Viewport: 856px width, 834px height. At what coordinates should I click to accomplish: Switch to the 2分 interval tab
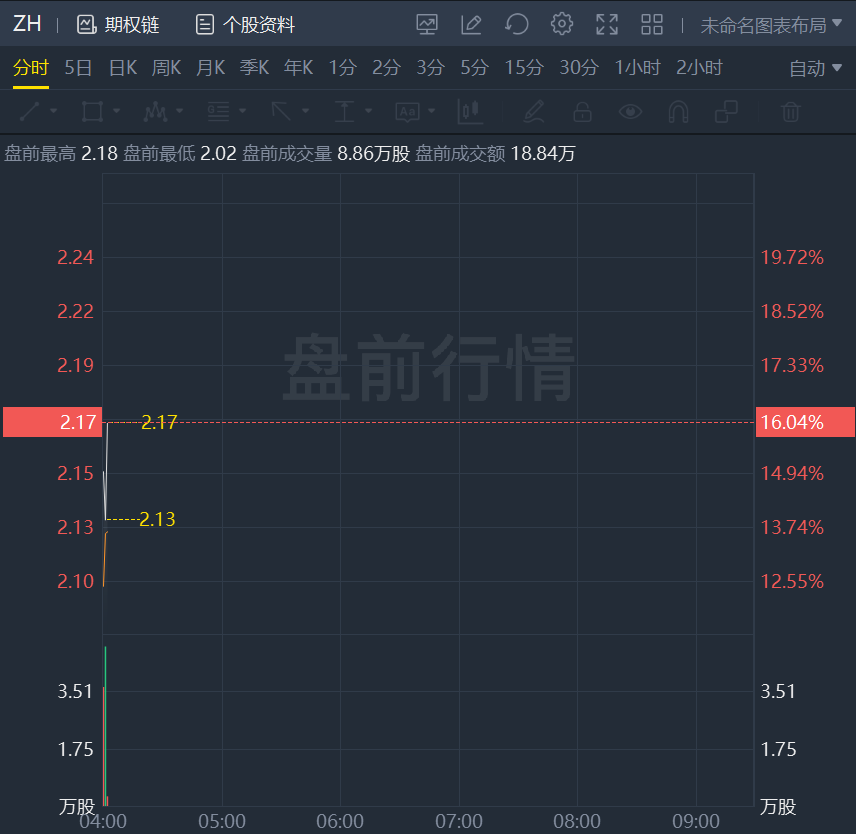coord(387,68)
